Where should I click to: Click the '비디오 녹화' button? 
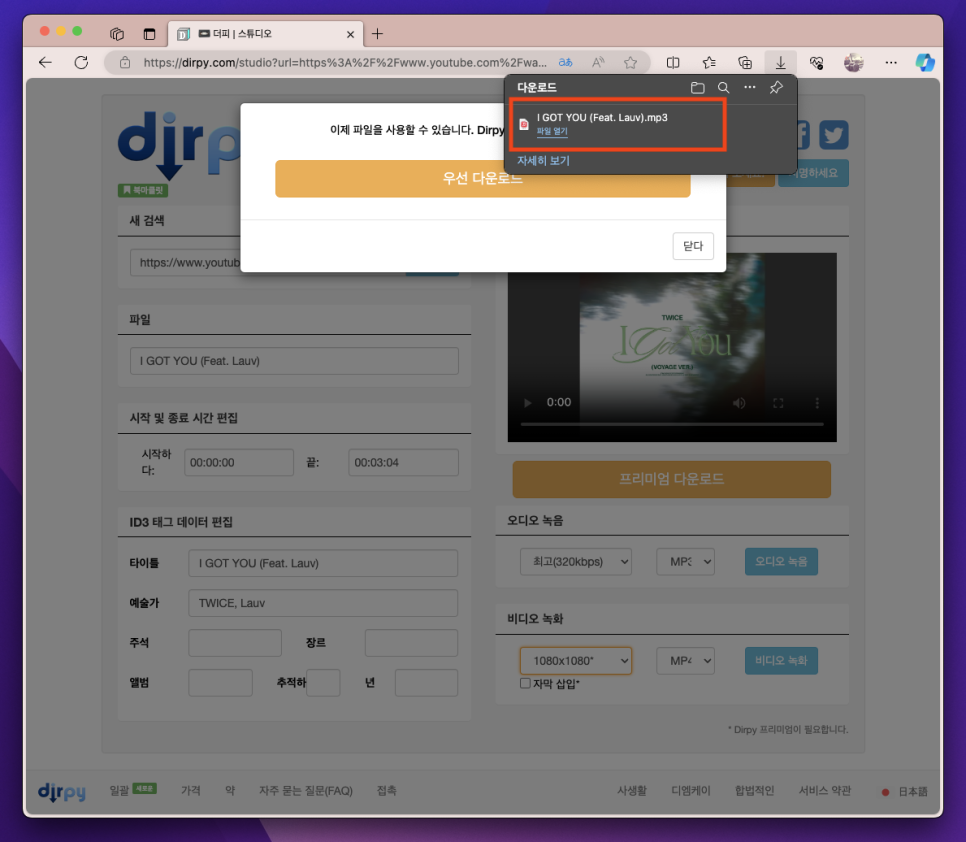point(781,660)
